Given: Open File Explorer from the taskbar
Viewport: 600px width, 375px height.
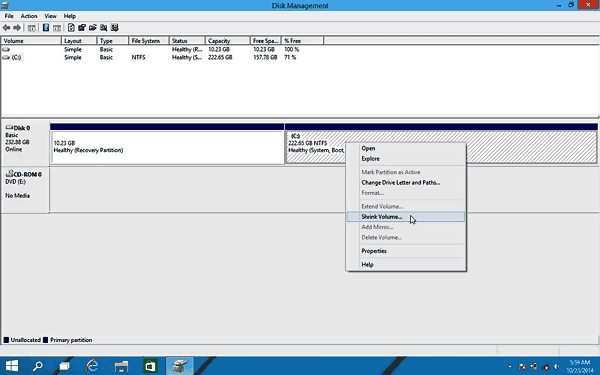Looking at the screenshot, I should tap(121, 366).
